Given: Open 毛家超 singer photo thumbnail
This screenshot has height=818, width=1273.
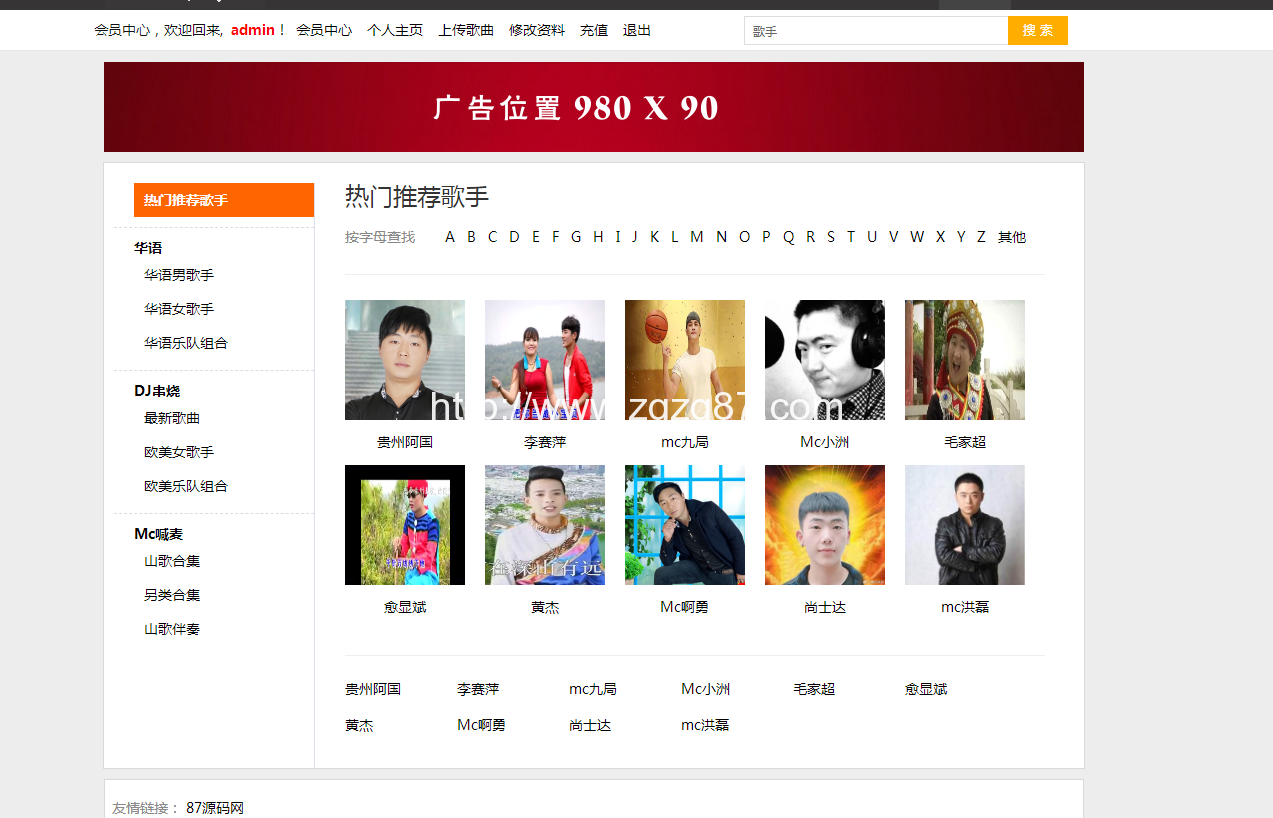Looking at the screenshot, I should [x=964, y=360].
